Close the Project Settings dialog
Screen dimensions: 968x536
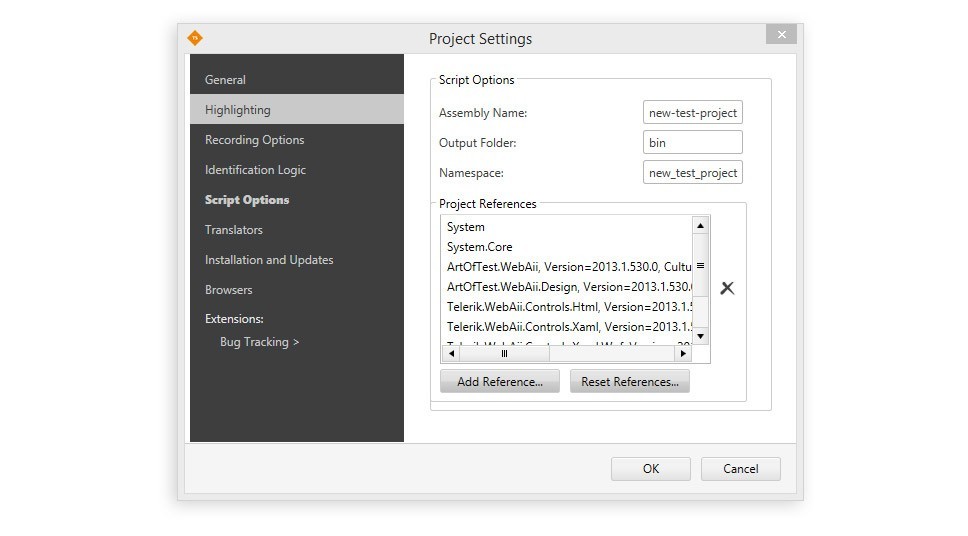pyautogui.click(x=781, y=35)
